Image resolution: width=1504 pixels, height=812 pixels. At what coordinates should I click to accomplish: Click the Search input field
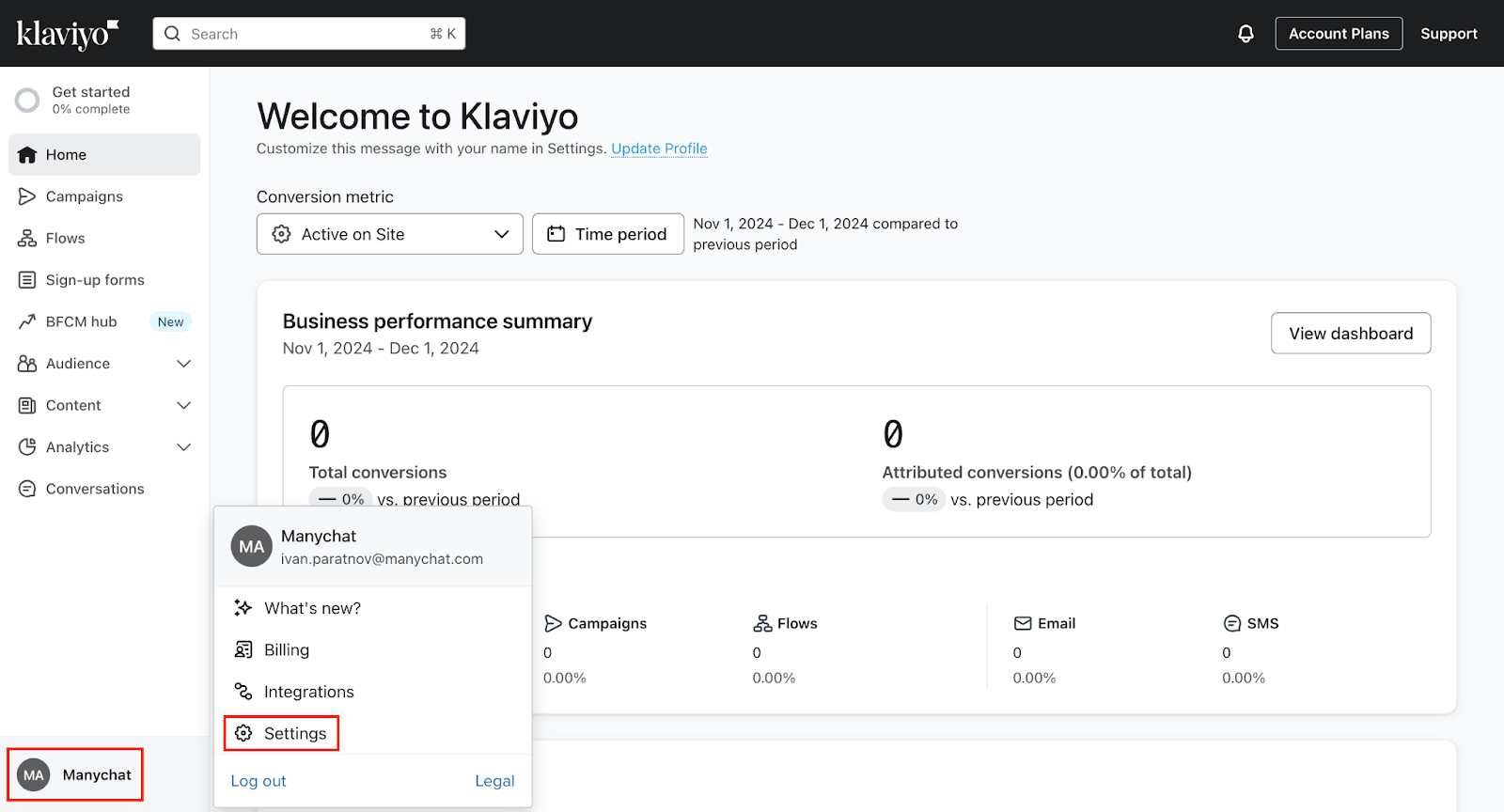coord(309,34)
